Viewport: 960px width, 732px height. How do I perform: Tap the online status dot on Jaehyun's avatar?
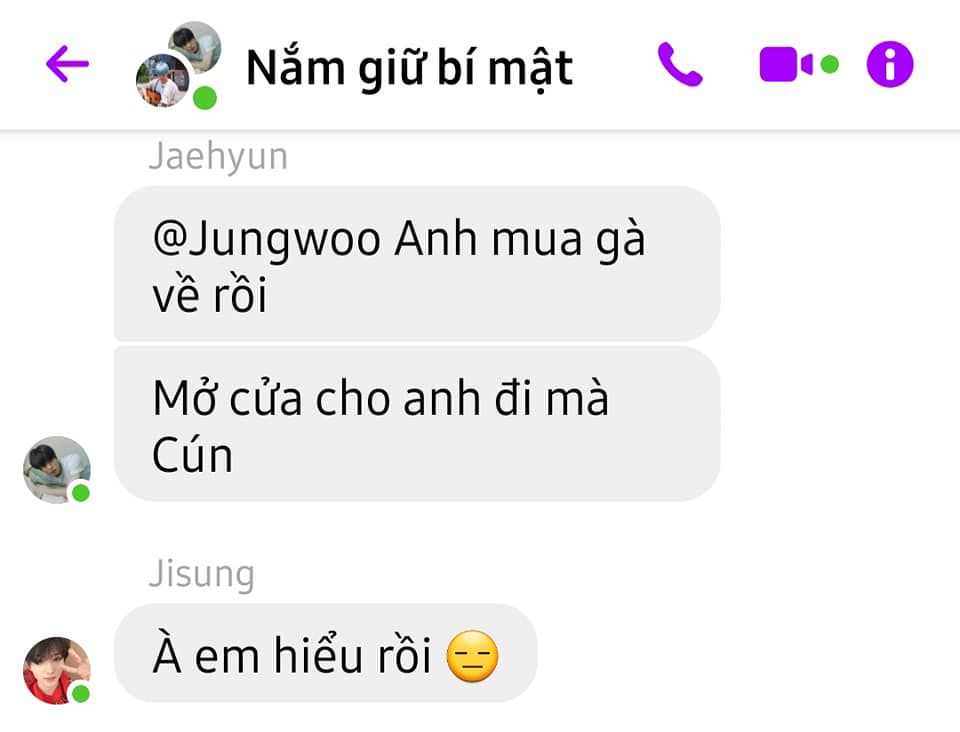(81, 493)
